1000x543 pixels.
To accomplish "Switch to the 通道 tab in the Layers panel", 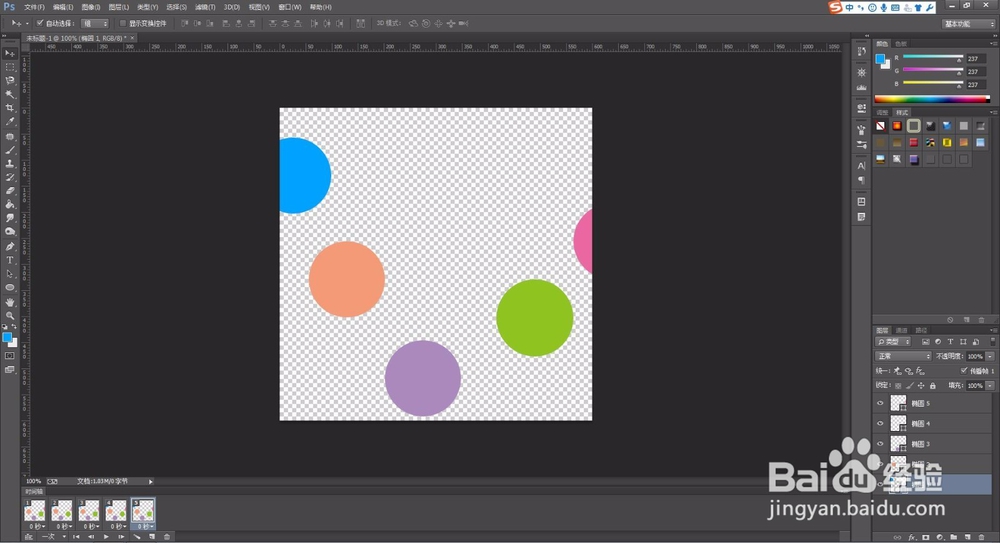I will (x=901, y=331).
